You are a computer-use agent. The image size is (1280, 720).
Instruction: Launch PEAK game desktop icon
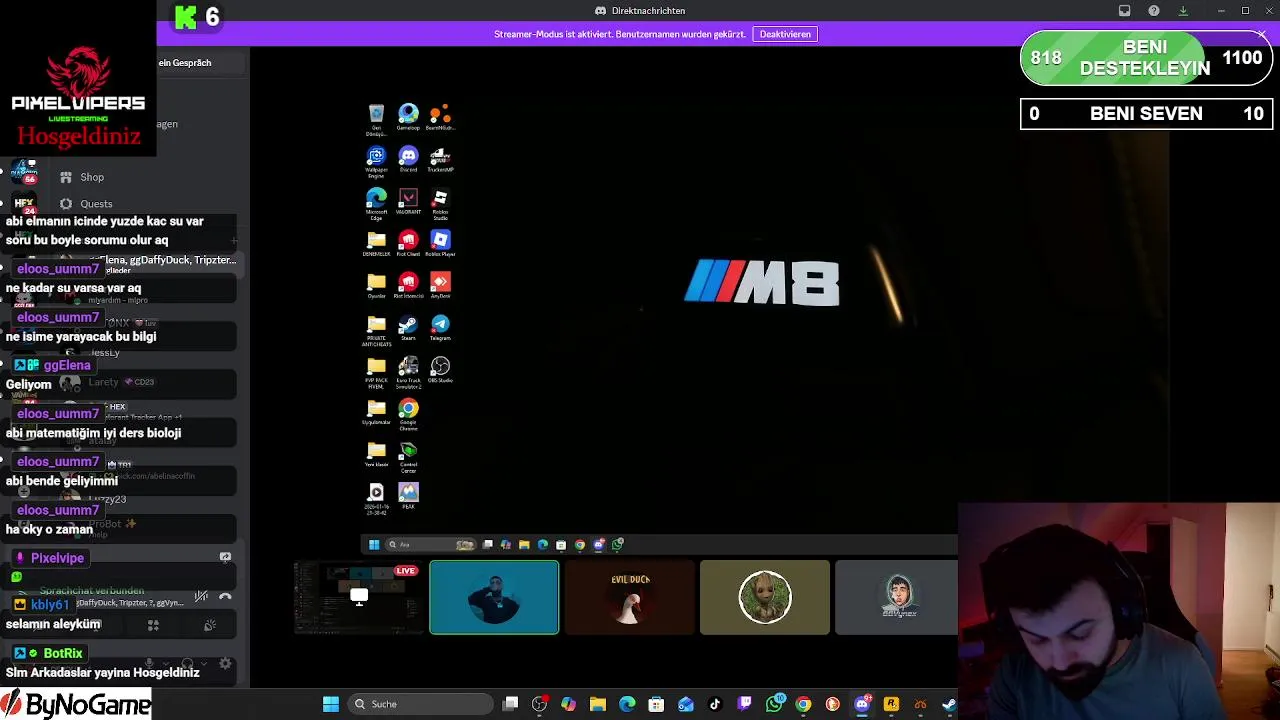coord(408,496)
